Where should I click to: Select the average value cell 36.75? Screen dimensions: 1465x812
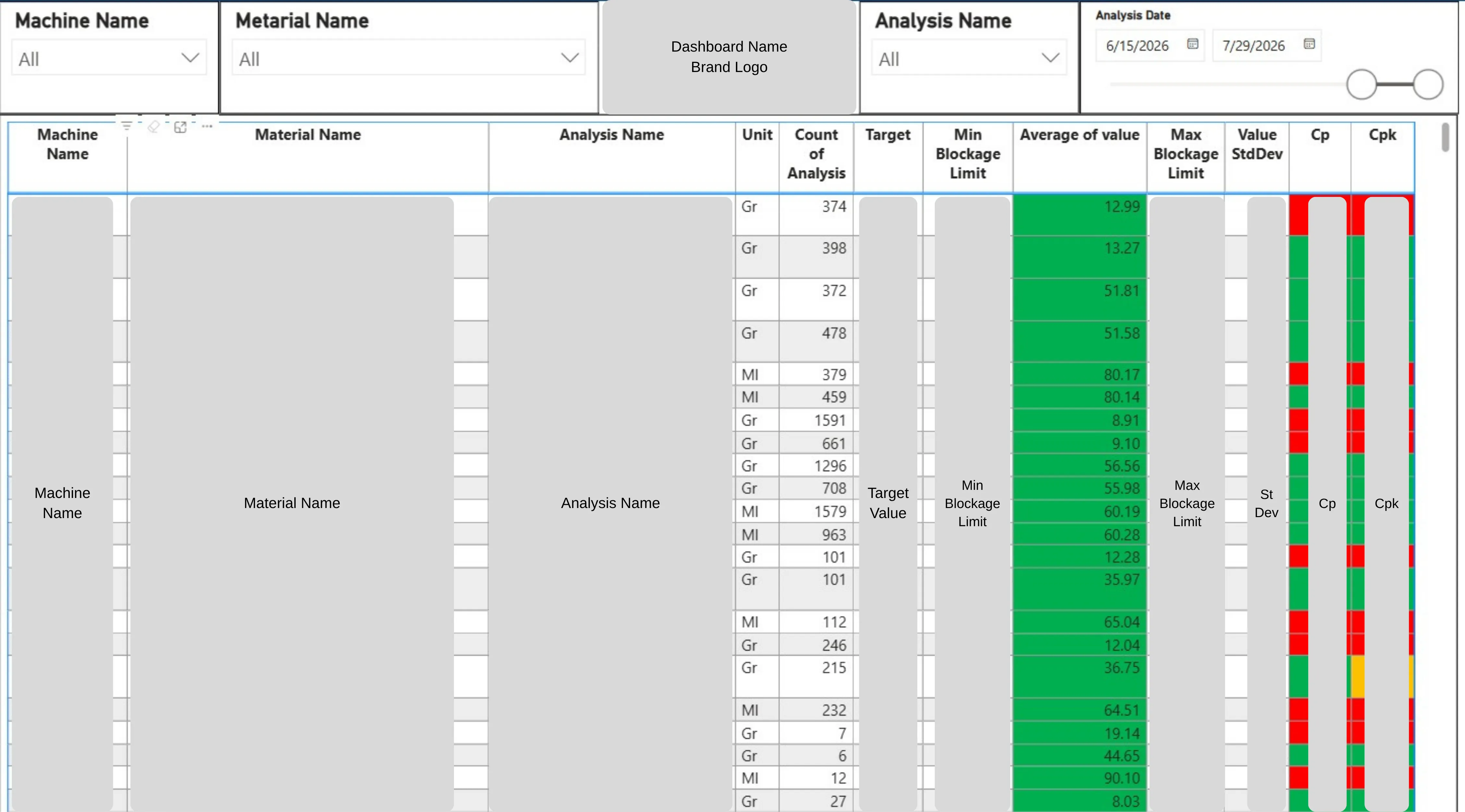point(1080,676)
